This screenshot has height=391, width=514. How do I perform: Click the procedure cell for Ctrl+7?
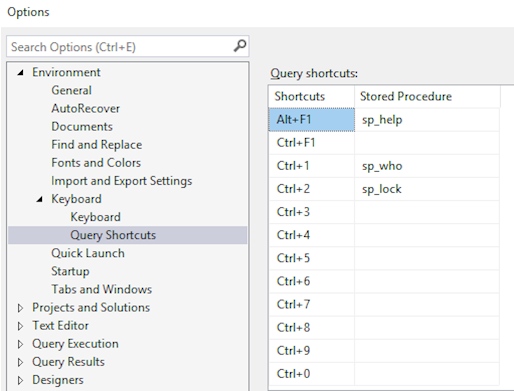point(427,304)
